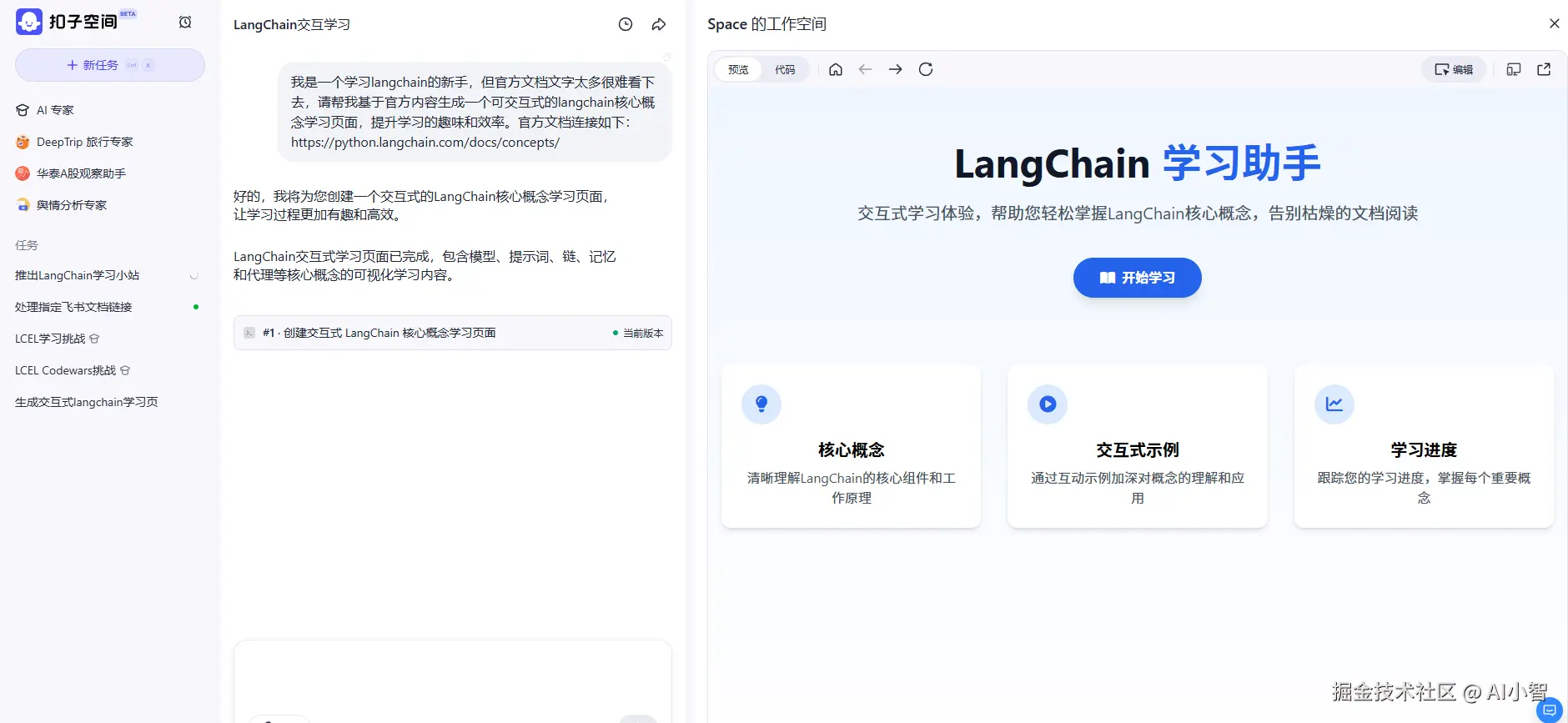1568x723 pixels.
Task: Open 舆情分析专家 expert
Action: coord(72,205)
